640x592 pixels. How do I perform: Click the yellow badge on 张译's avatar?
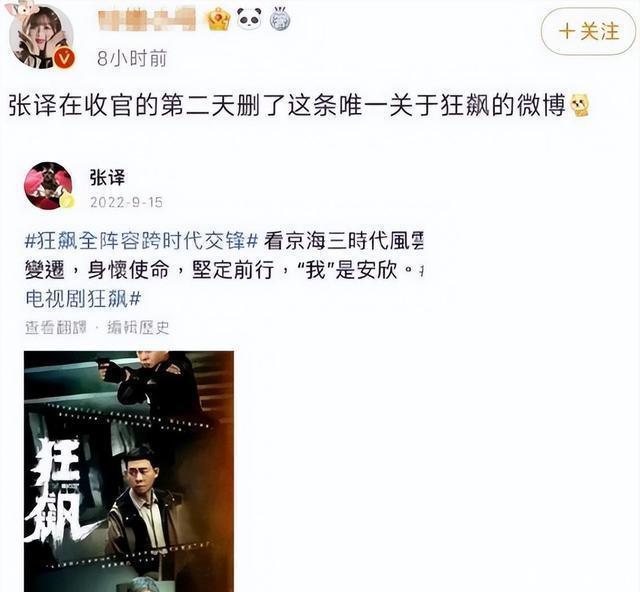point(67,201)
